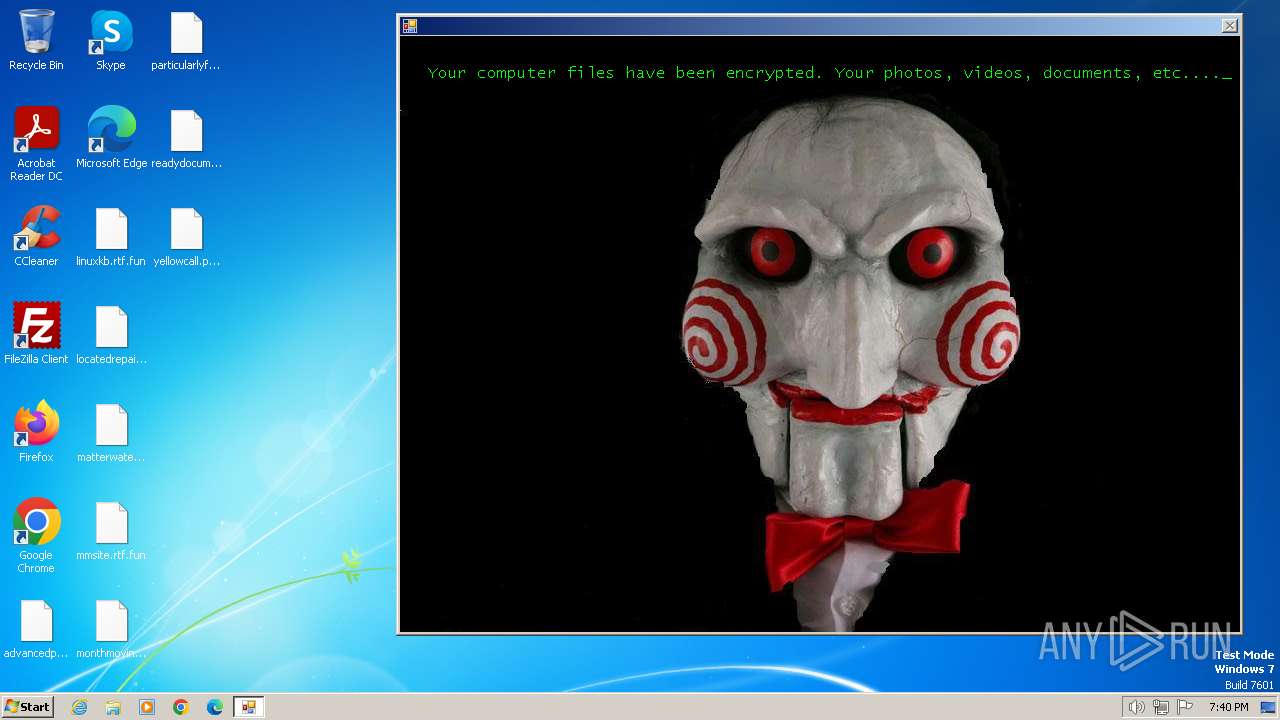Click the Show desktop button
Screen dimensions: 1280x720
(x=1268, y=707)
